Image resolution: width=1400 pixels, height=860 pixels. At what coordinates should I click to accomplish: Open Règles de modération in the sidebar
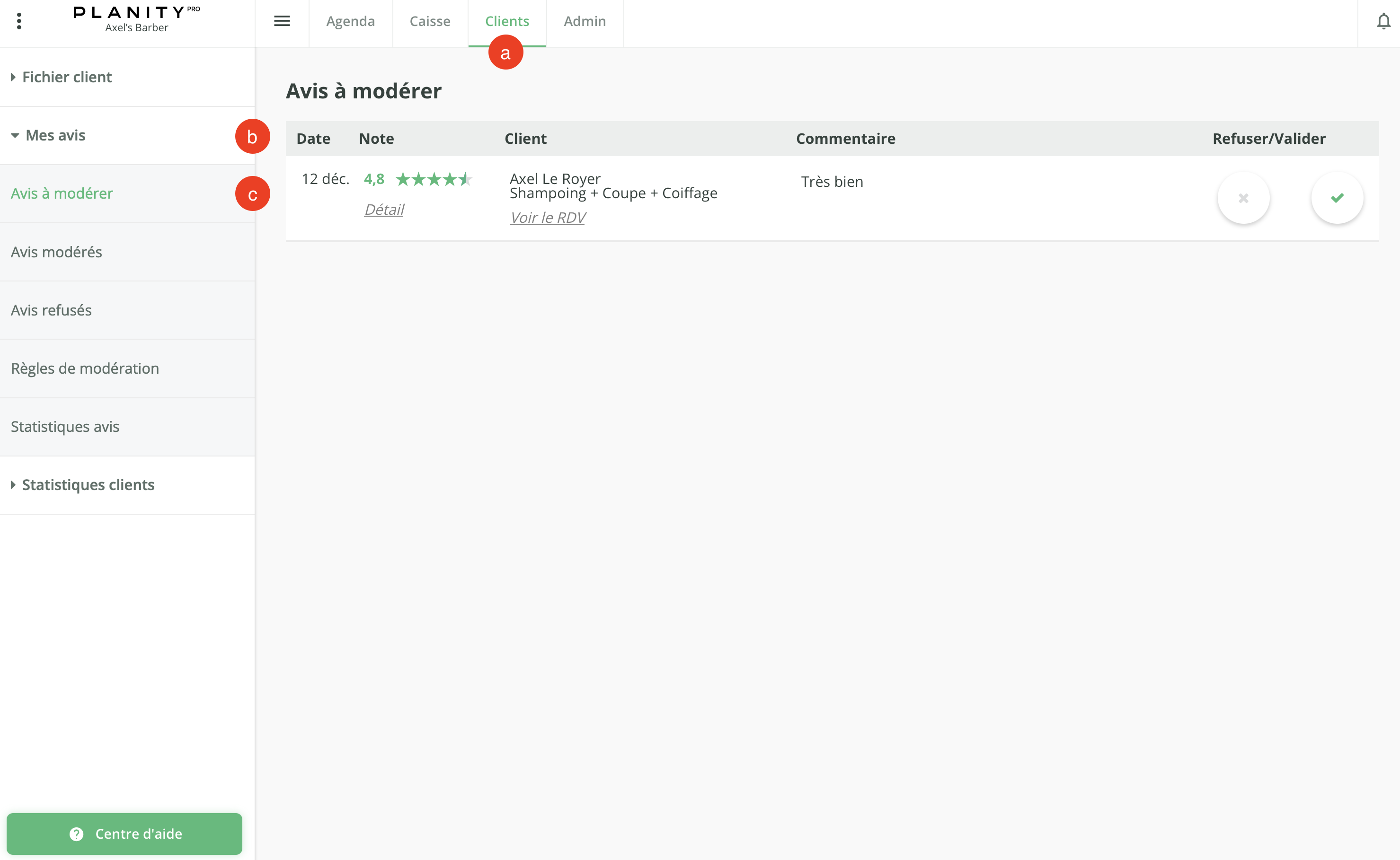tap(85, 369)
